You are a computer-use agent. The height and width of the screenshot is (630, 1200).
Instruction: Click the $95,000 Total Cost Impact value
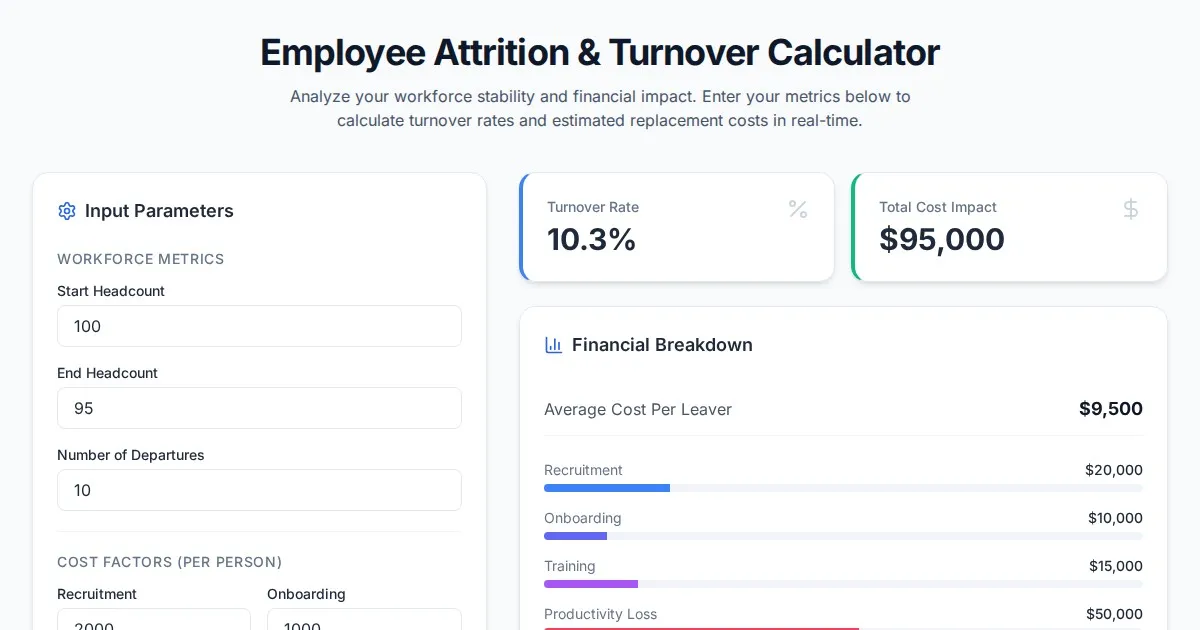pos(942,240)
